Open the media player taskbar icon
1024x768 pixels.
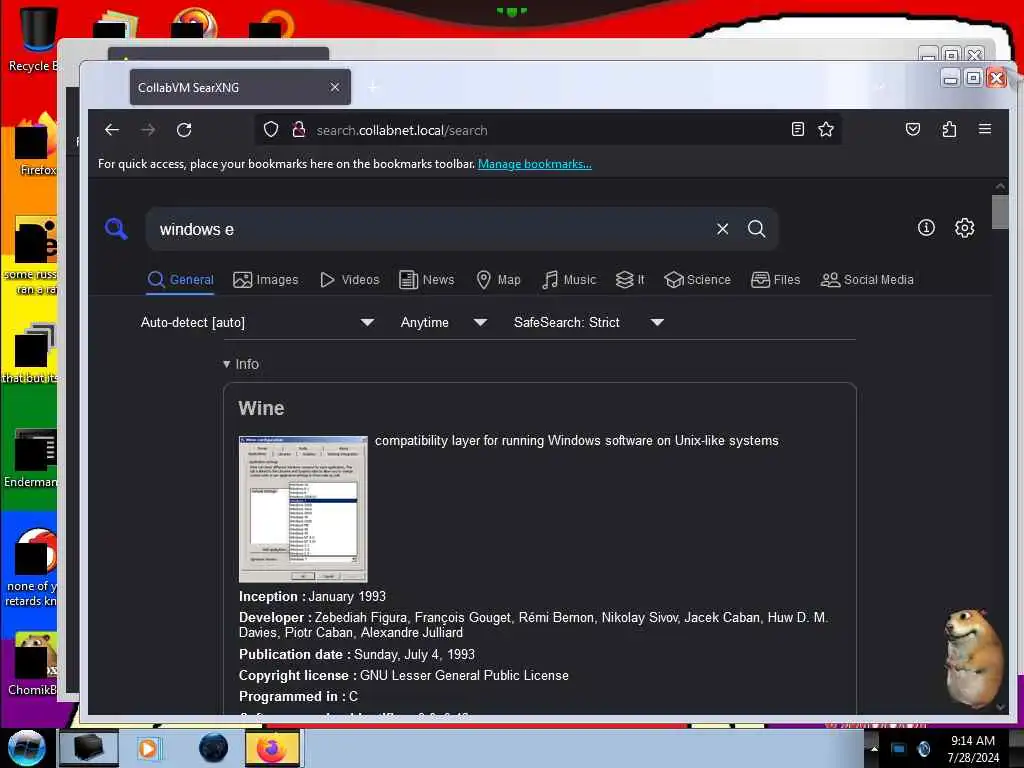[x=148, y=748]
